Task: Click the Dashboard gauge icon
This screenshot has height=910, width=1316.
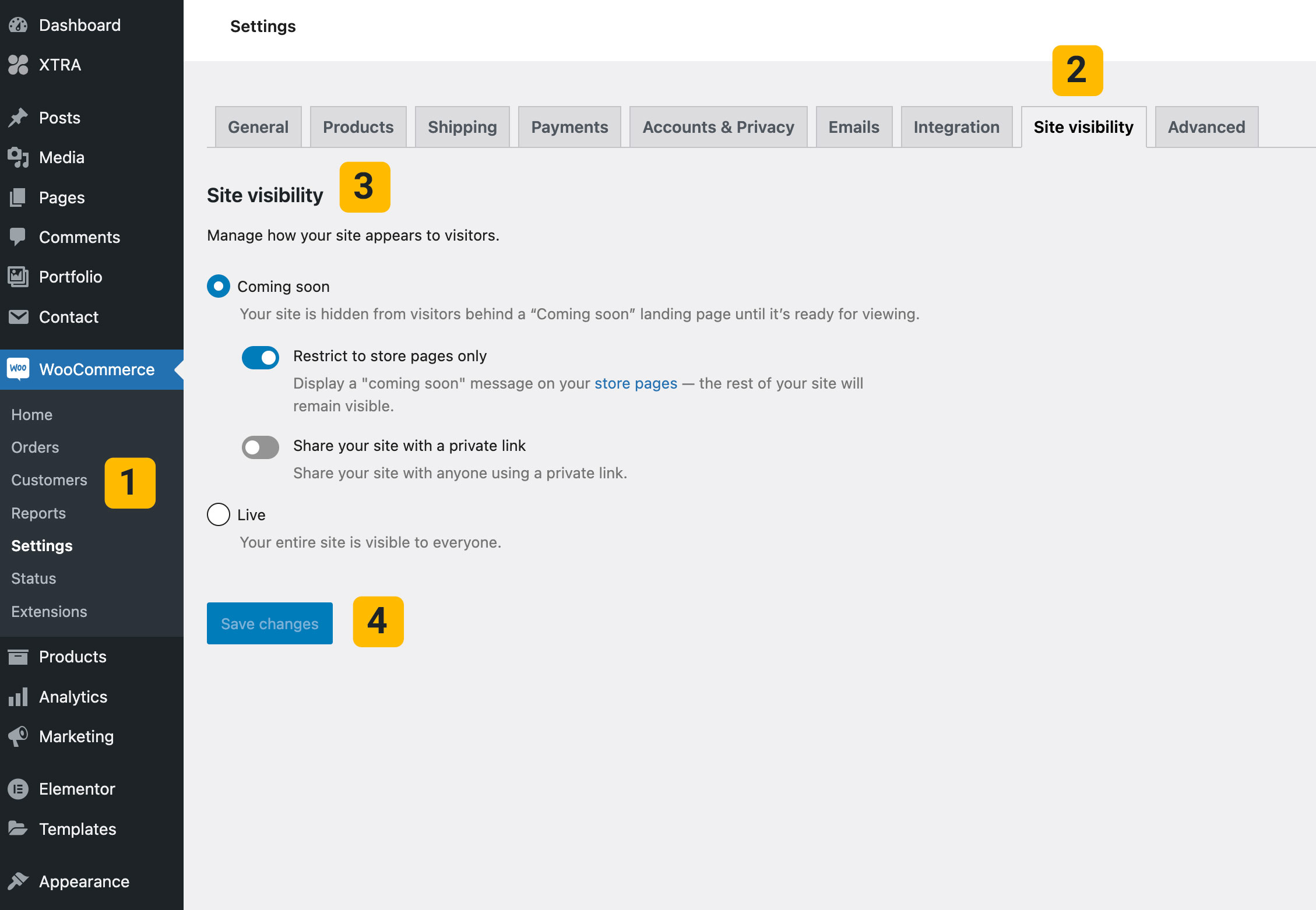Action: pos(18,25)
